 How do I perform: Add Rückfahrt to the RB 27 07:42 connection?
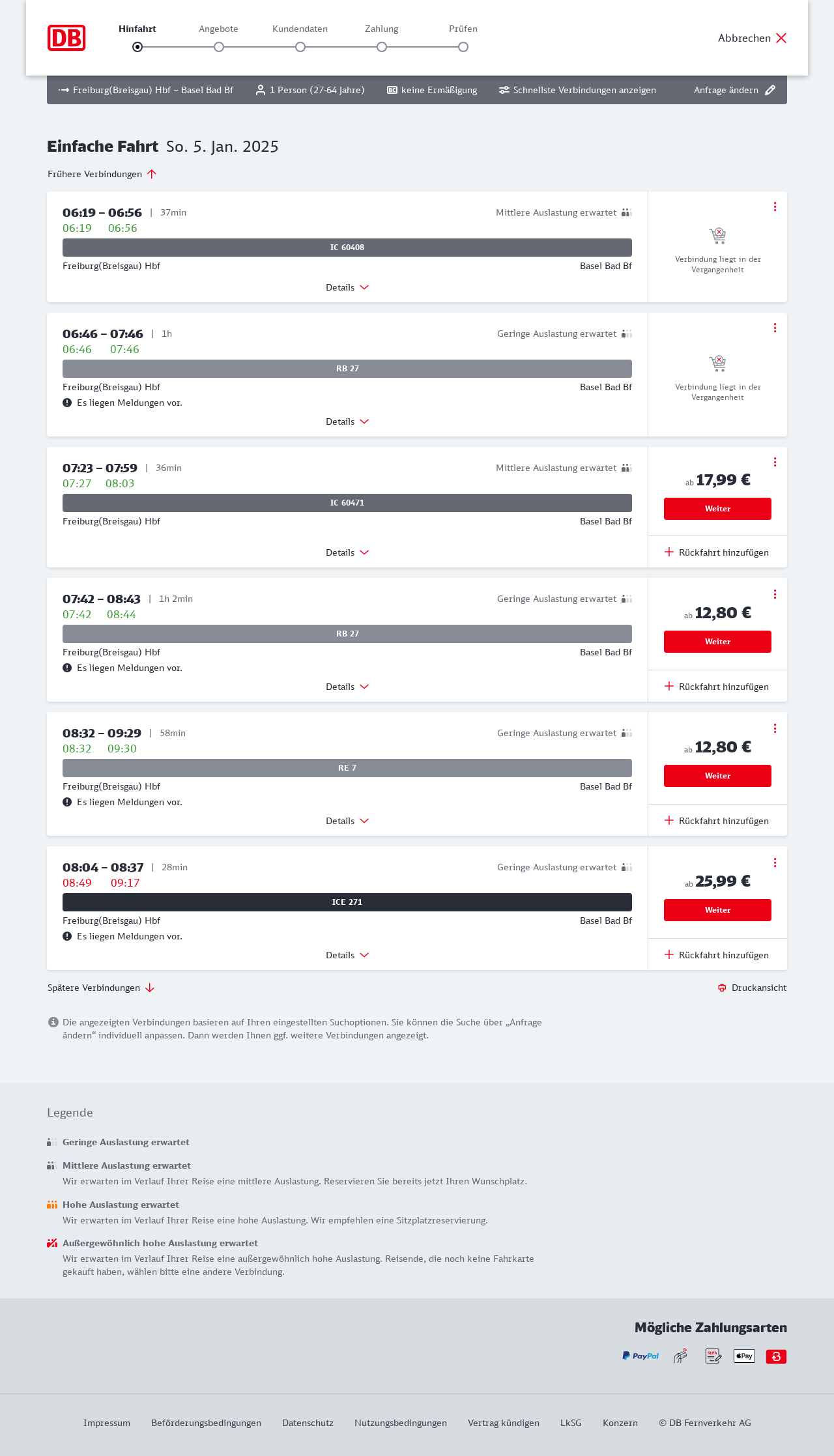click(717, 687)
